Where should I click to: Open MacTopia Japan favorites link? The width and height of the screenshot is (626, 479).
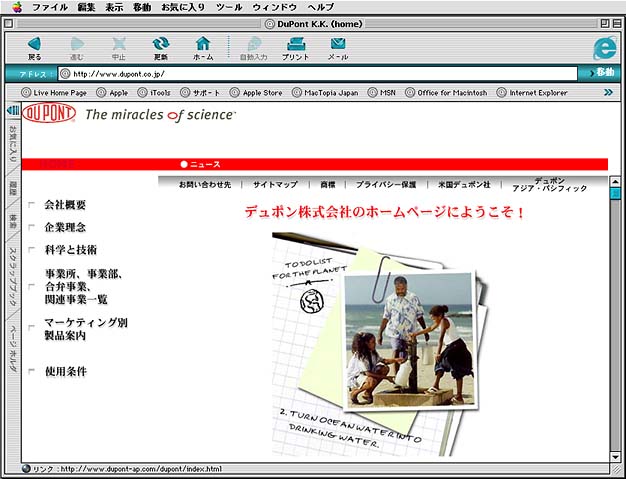[325, 93]
